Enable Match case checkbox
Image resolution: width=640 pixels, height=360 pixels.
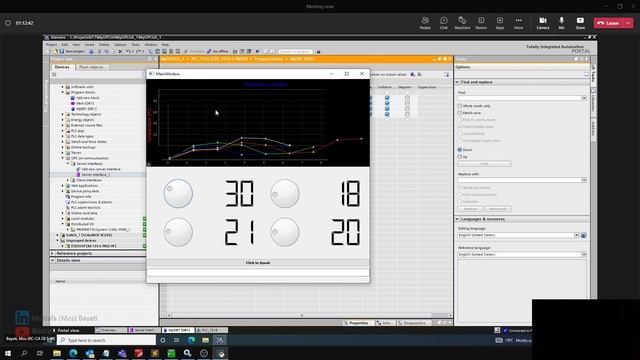(x=460, y=113)
